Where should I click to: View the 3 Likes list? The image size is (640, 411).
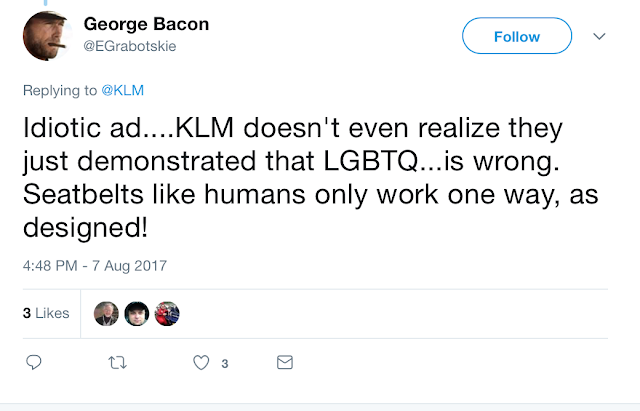pos(46,313)
